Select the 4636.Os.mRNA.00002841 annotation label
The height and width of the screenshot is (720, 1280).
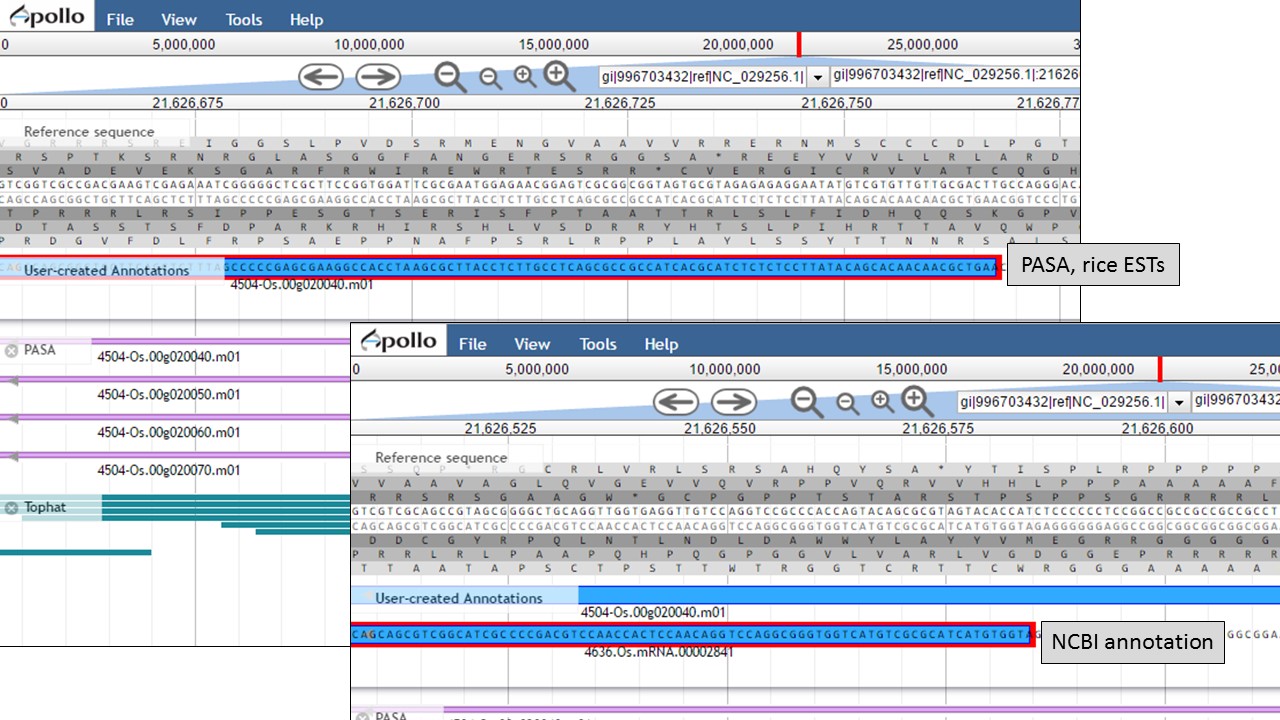pos(659,652)
